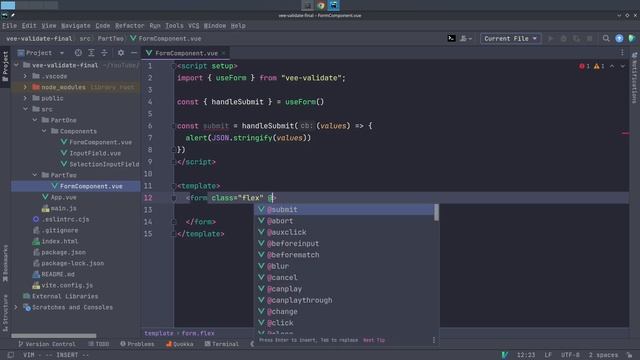Toggle tool window quick access icon
Image resolution: width=640 pixels, height=360 pixels.
[11, 355]
